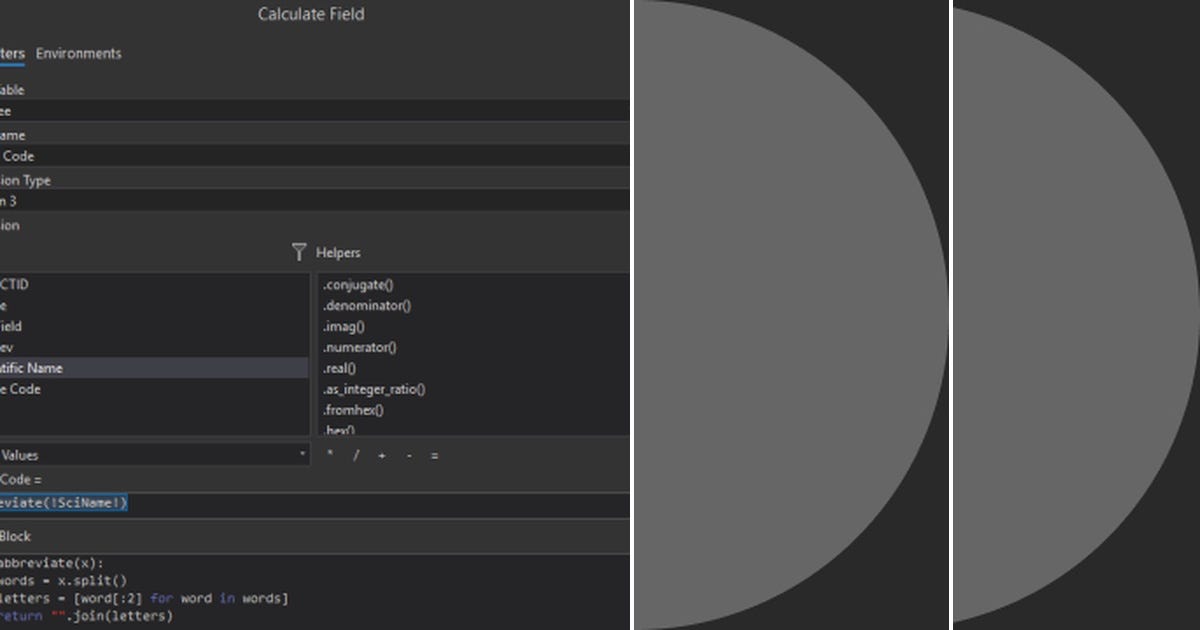The height and width of the screenshot is (630, 1200).
Task: Insert the division operator
Action: [355, 455]
